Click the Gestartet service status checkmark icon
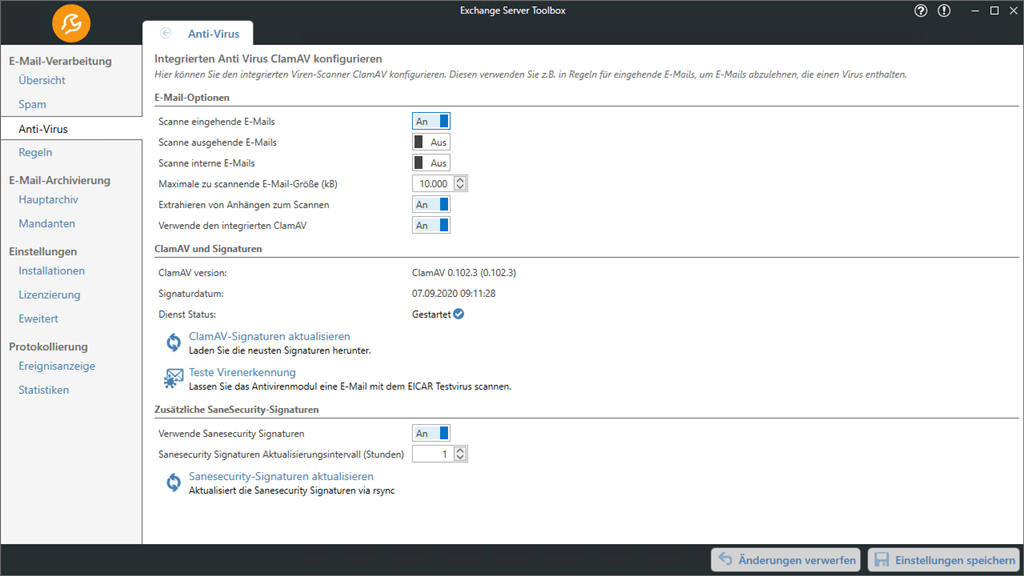The height and width of the screenshot is (576, 1024). 459,314
